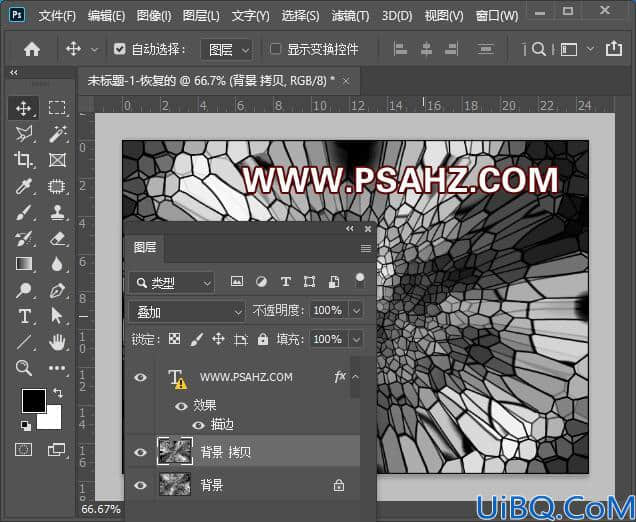The height and width of the screenshot is (522, 636).
Task: Select the Zoom magnifier tool
Action: tap(24, 368)
